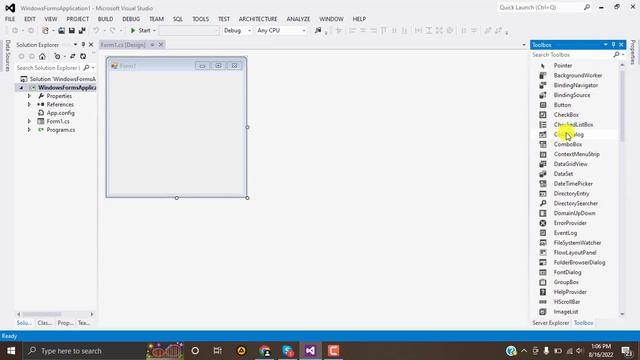Open the Start button dropdown arrow
640x360 pixels.
154,31
